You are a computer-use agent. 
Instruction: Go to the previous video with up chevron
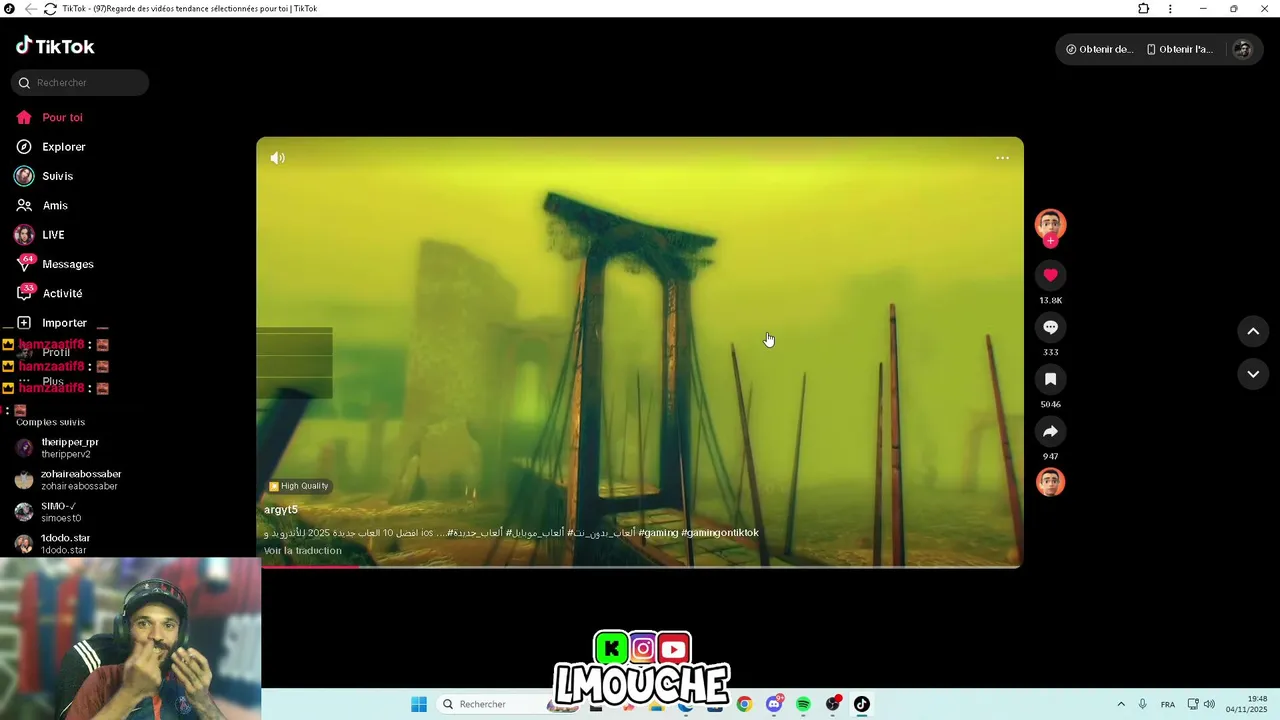(1253, 331)
